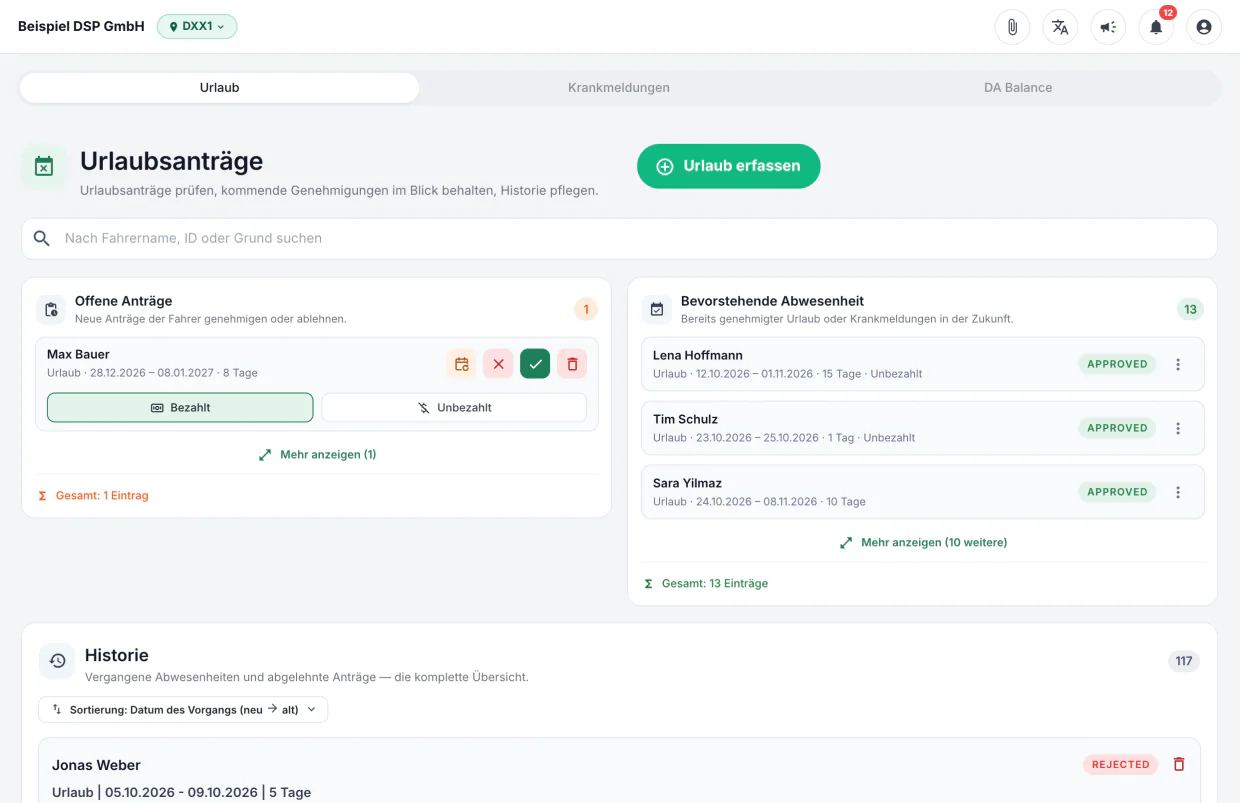Click the Urlaubsanträge calendar header icon
The height and width of the screenshot is (803, 1240).
(x=44, y=167)
